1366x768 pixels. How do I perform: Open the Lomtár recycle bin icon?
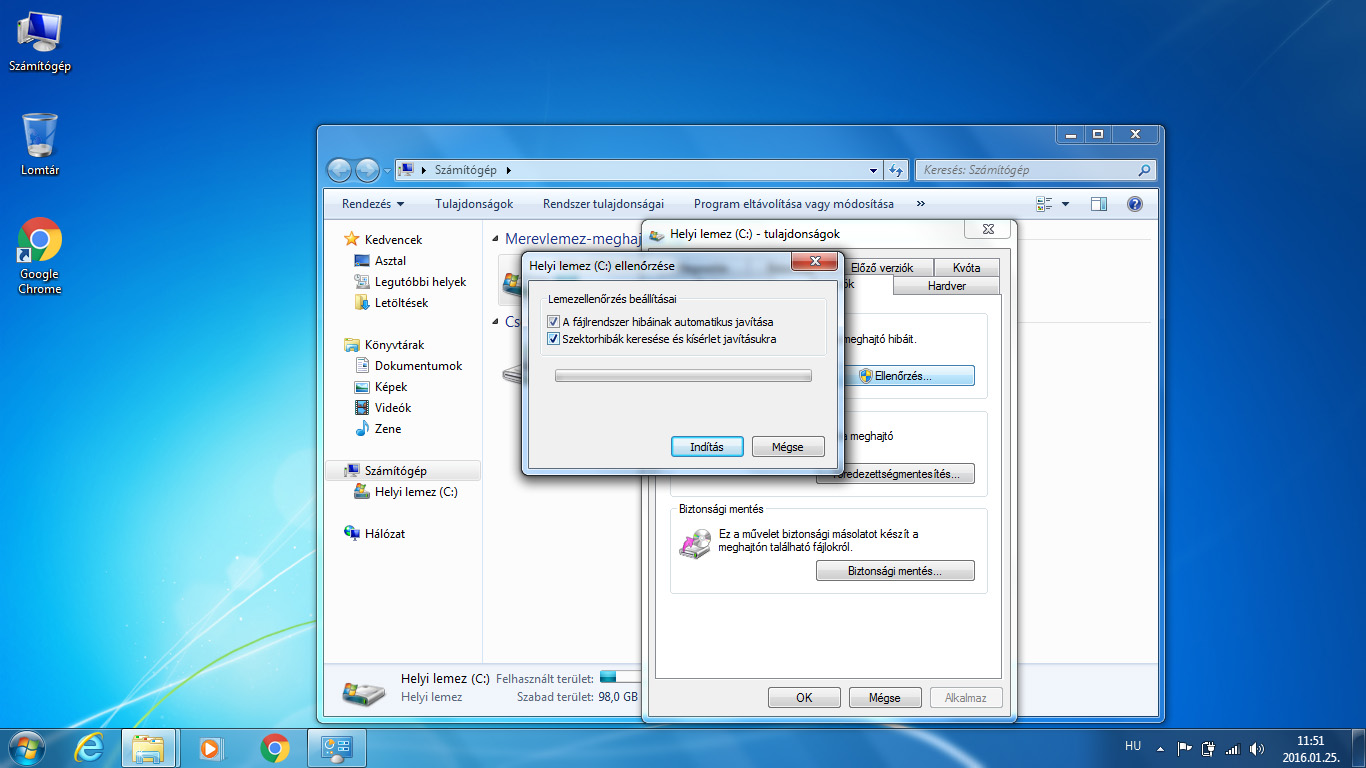[x=40, y=137]
